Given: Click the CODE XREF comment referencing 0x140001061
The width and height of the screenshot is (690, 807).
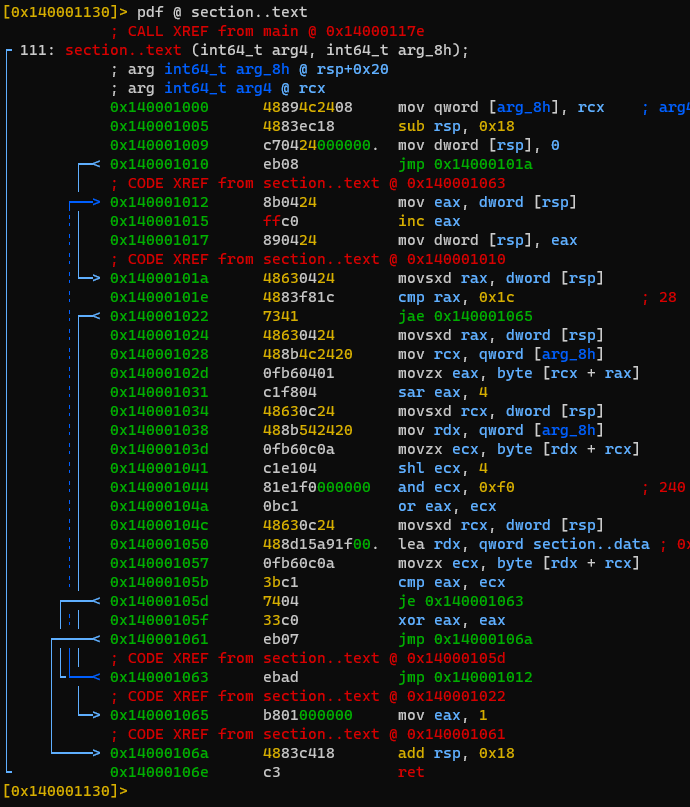Looking at the screenshot, I should point(308,734).
